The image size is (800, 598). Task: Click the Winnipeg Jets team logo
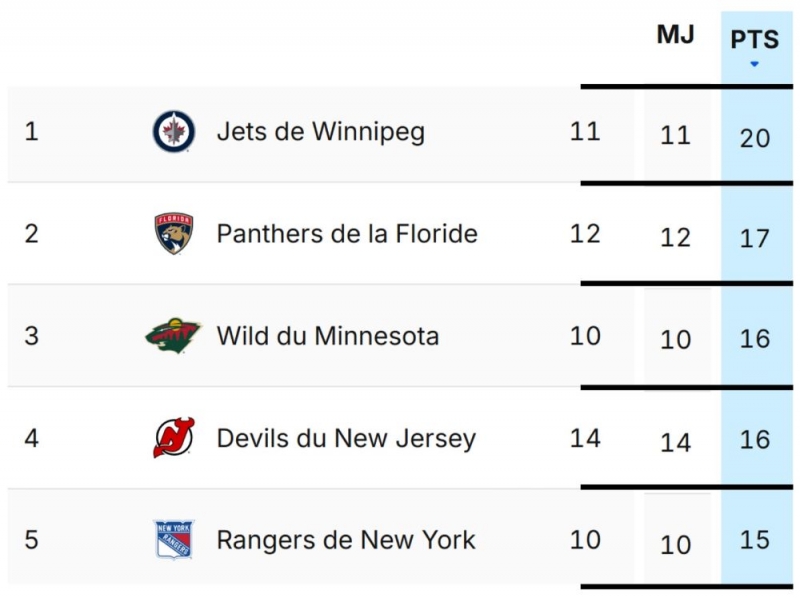point(172,131)
